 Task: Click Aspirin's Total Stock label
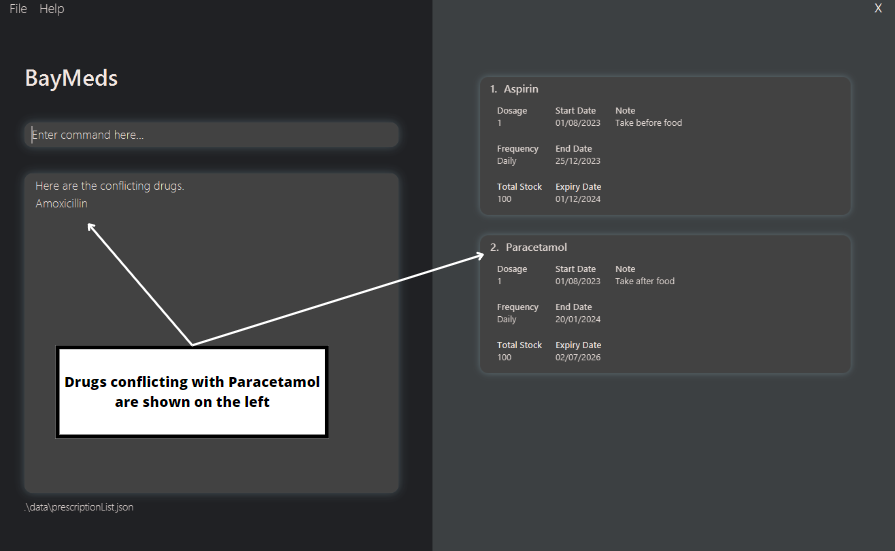[x=519, y=187]
